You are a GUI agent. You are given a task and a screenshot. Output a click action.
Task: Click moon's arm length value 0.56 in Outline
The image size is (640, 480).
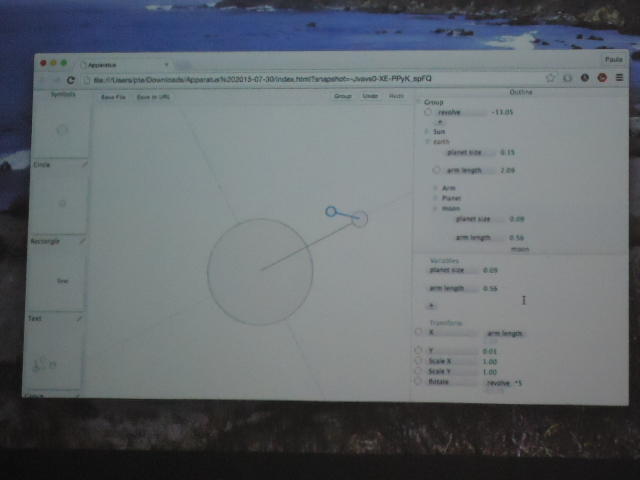tap(517, 238)
